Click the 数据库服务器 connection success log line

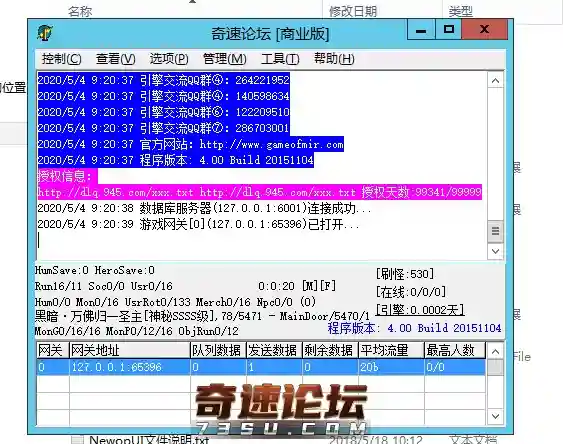pos(204,208)
